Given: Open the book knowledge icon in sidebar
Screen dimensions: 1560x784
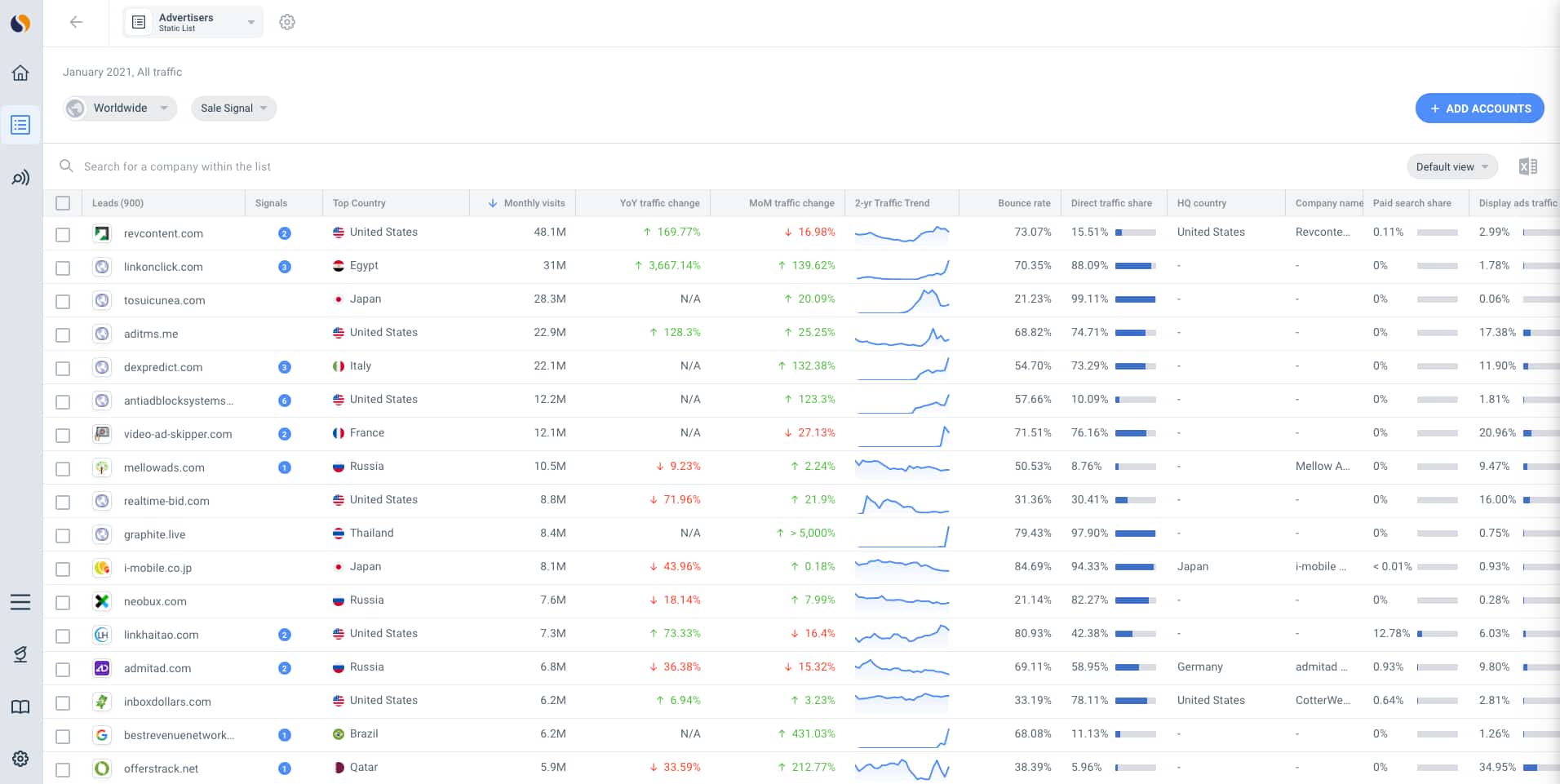Looking at the screenshot, I should [x=20, y=706].
